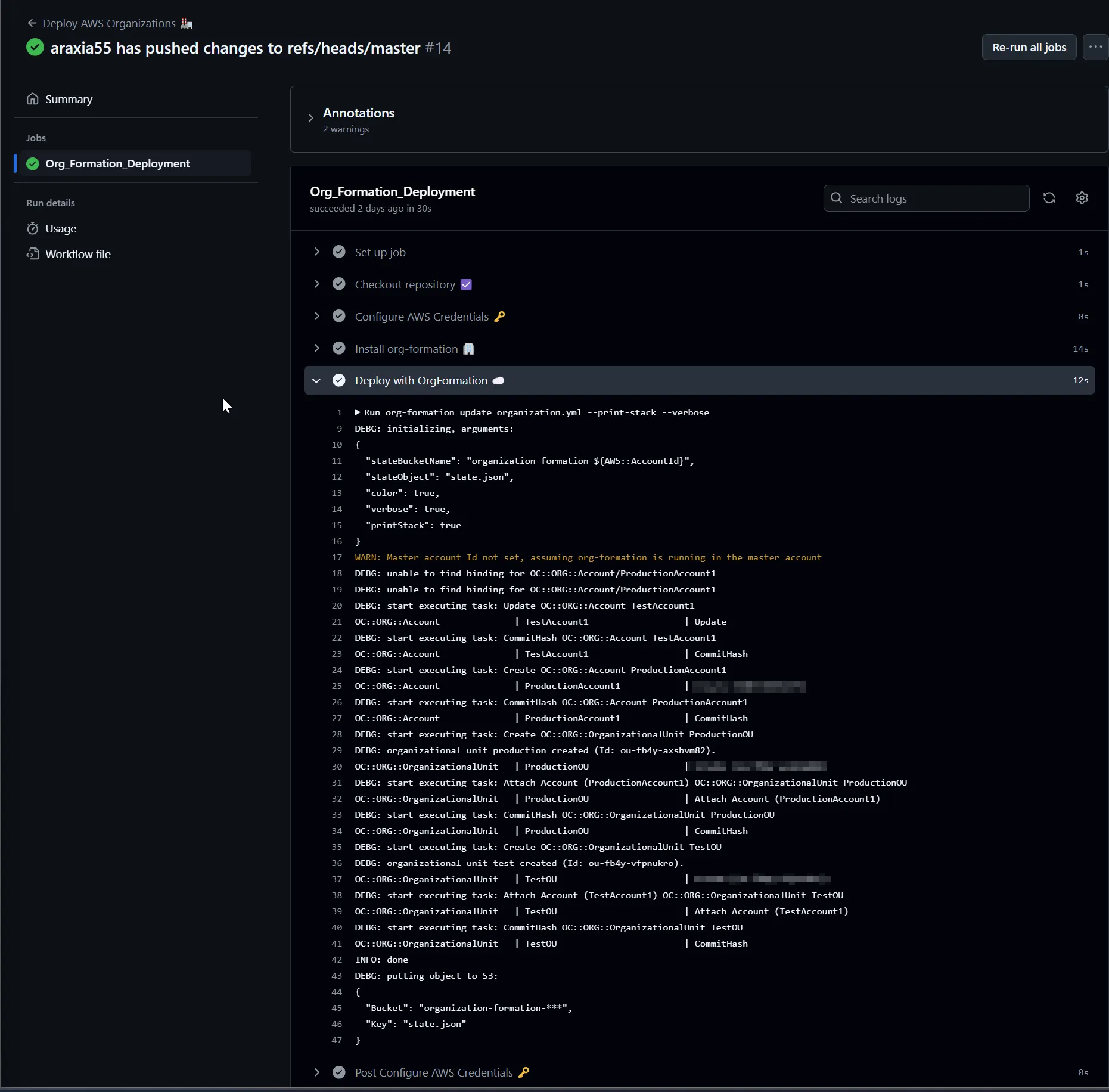Screen dimensions: 1109x1092
Task: Click the green check beside Org_Formation_Deployment
Action: (x=33, y=163)
